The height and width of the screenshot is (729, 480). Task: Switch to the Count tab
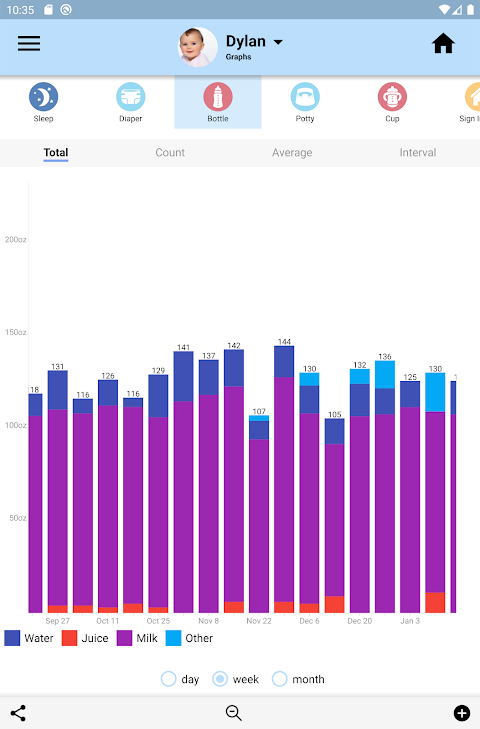coord(170,152)
